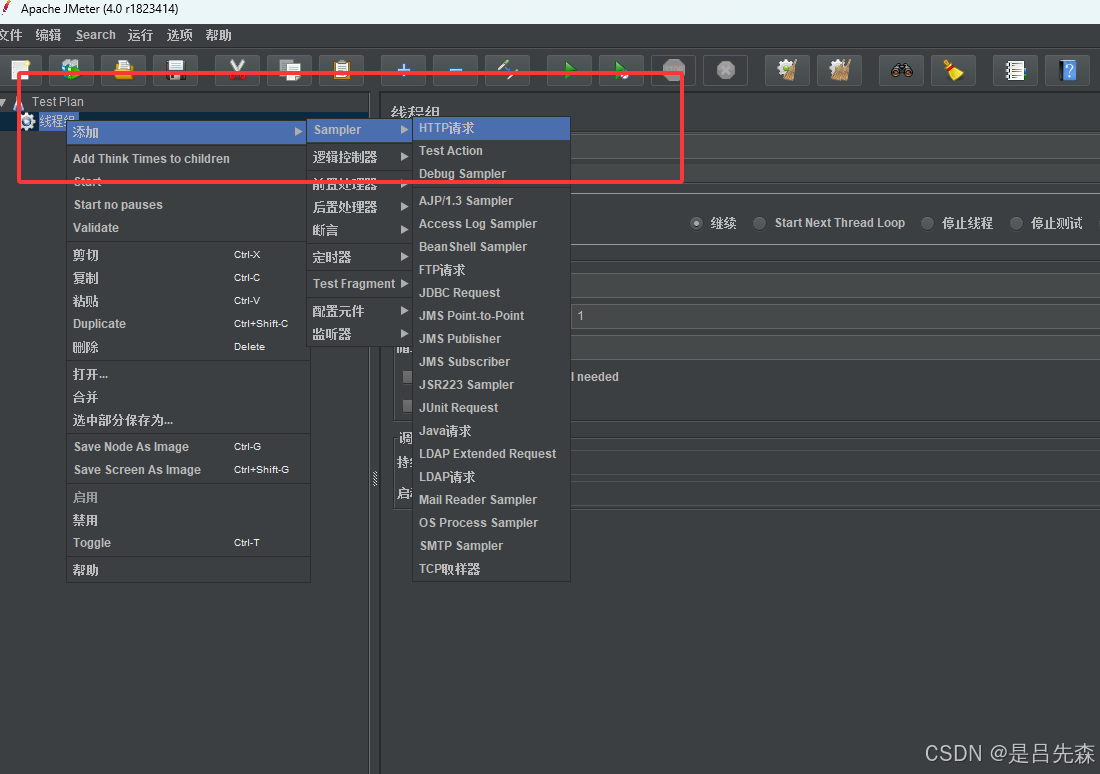This screenshot has height=774, width=1100.
Task: Open the 编辑 menu in menu bar
Action: (48, 35)
